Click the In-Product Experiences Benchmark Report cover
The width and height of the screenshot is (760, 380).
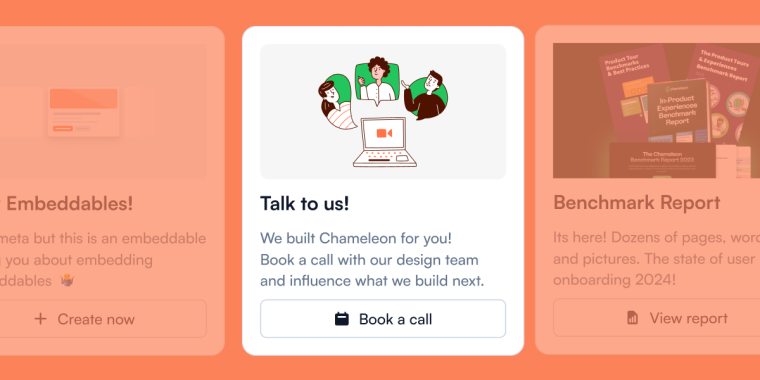pyautogui.click(x=677, y=111)
